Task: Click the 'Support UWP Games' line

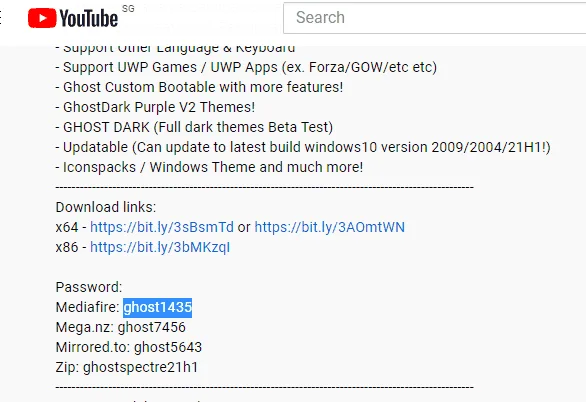Action: pyautogui.click(x=246, y=67)
